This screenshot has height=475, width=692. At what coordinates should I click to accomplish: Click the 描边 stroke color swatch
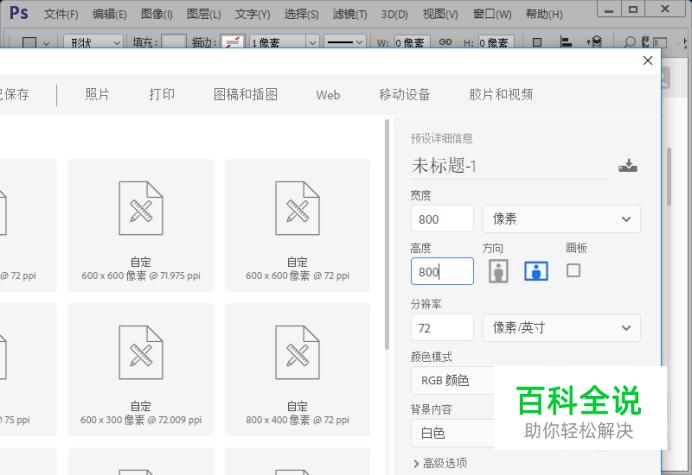coord(233,42)
